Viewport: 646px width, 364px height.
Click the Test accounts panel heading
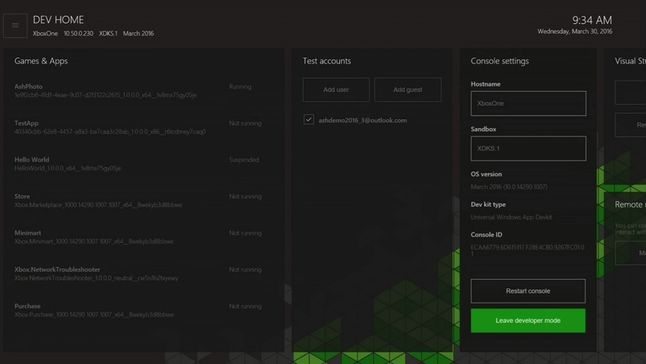pos(327,61)
